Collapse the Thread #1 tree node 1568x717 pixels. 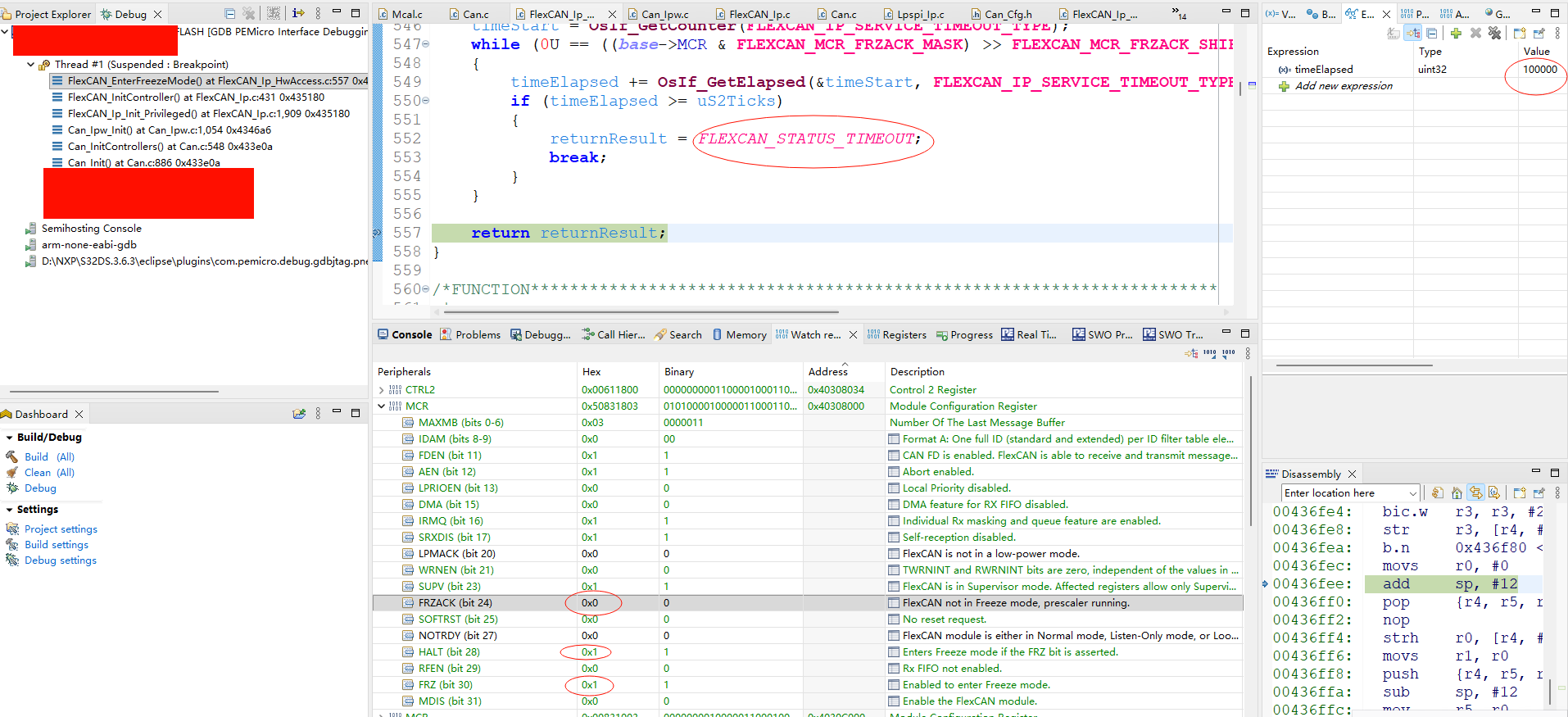[x=31, y=64]
